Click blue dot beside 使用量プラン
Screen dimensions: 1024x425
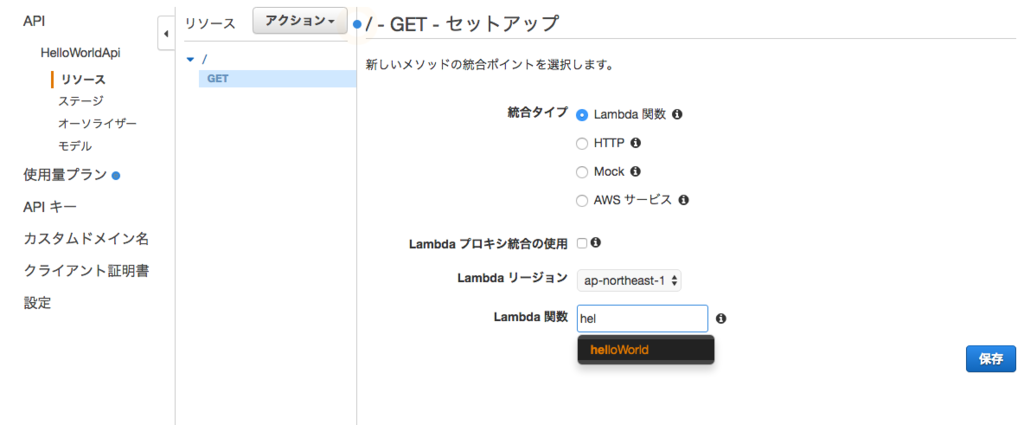pyautogui.click(x=116, y=176)
